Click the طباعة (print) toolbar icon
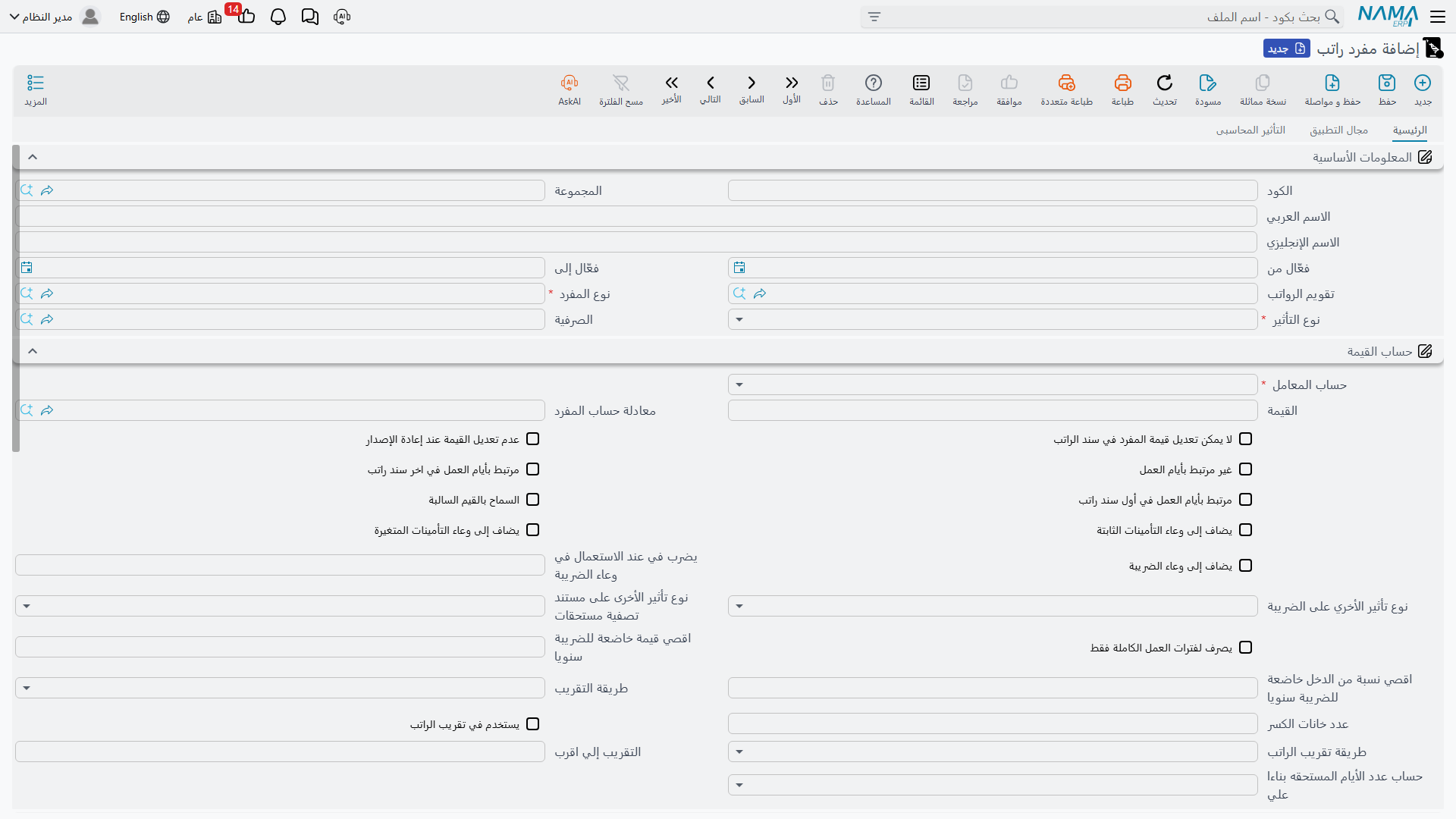This screenshot has height=819, width=1456. pos(1122,83)
